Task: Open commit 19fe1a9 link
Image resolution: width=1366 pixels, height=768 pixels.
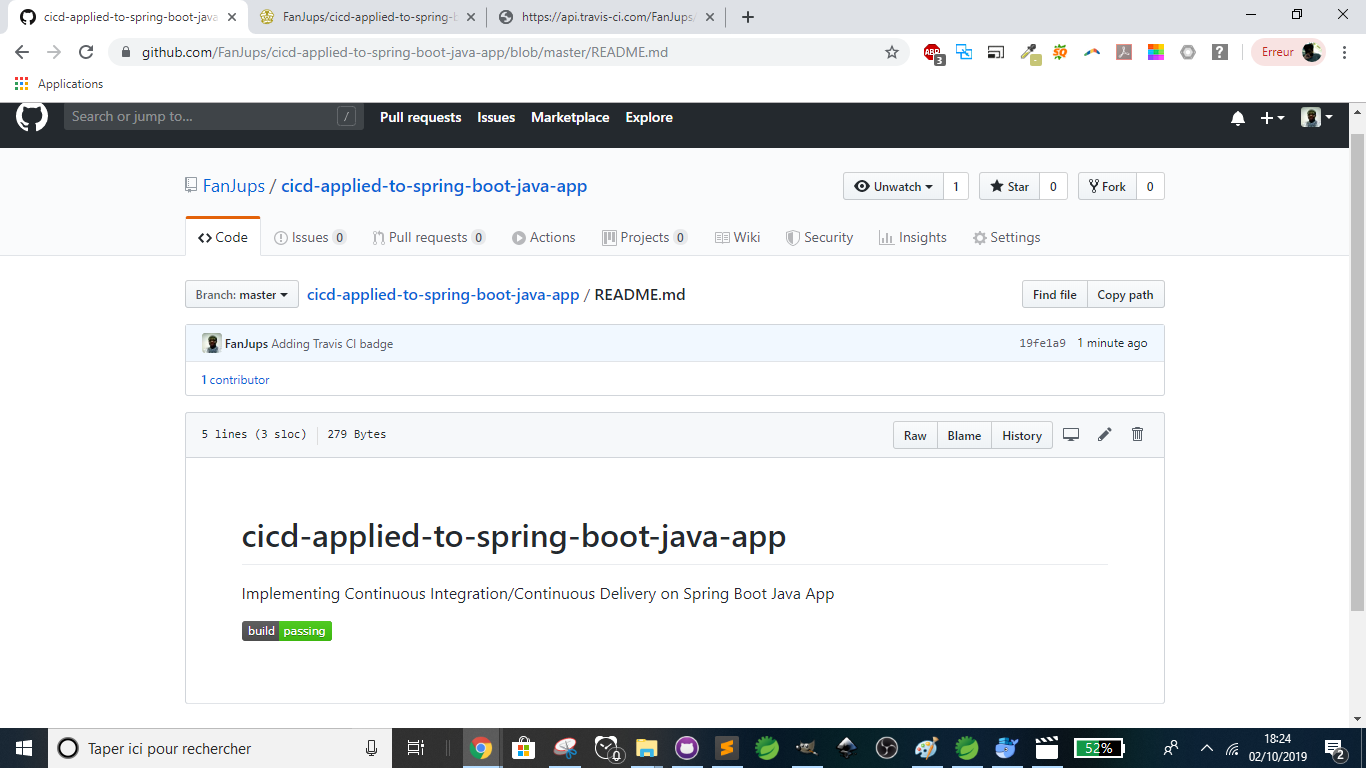Action: tap(1042, 344)
